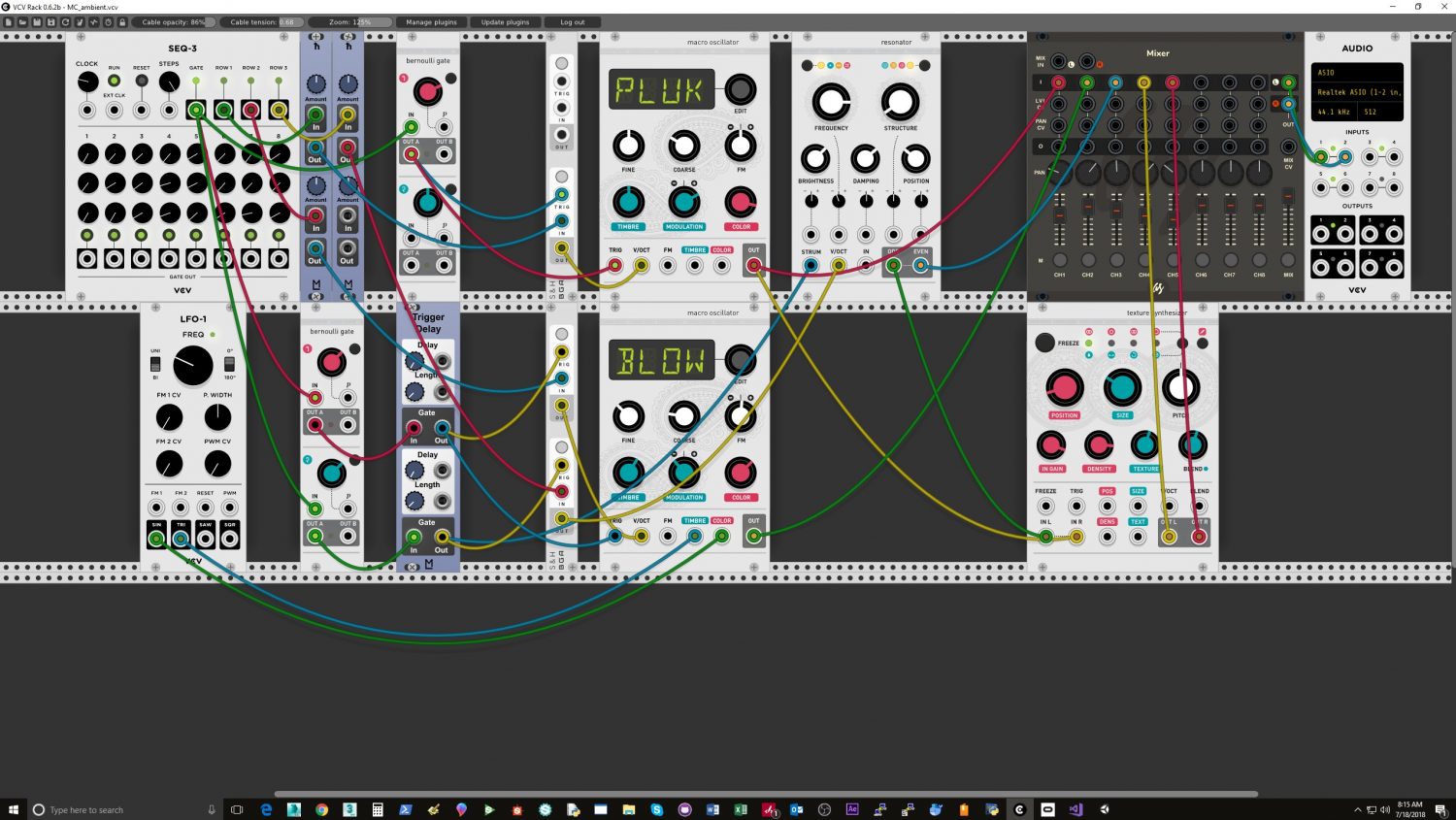Open the 44.1 kHz sample rate selector
Image resolution: width=1456 pixels, height=820 pixels.
pos(1336,112)
